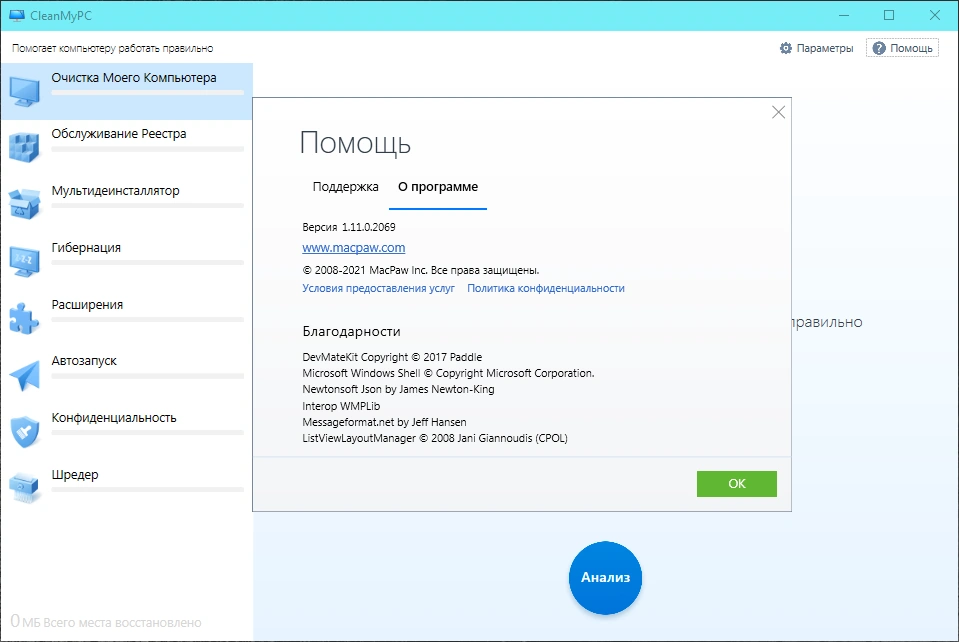The image size is (959, 642).
Task: Open the www.macpaw.com link
Action: tap(354, 247)
